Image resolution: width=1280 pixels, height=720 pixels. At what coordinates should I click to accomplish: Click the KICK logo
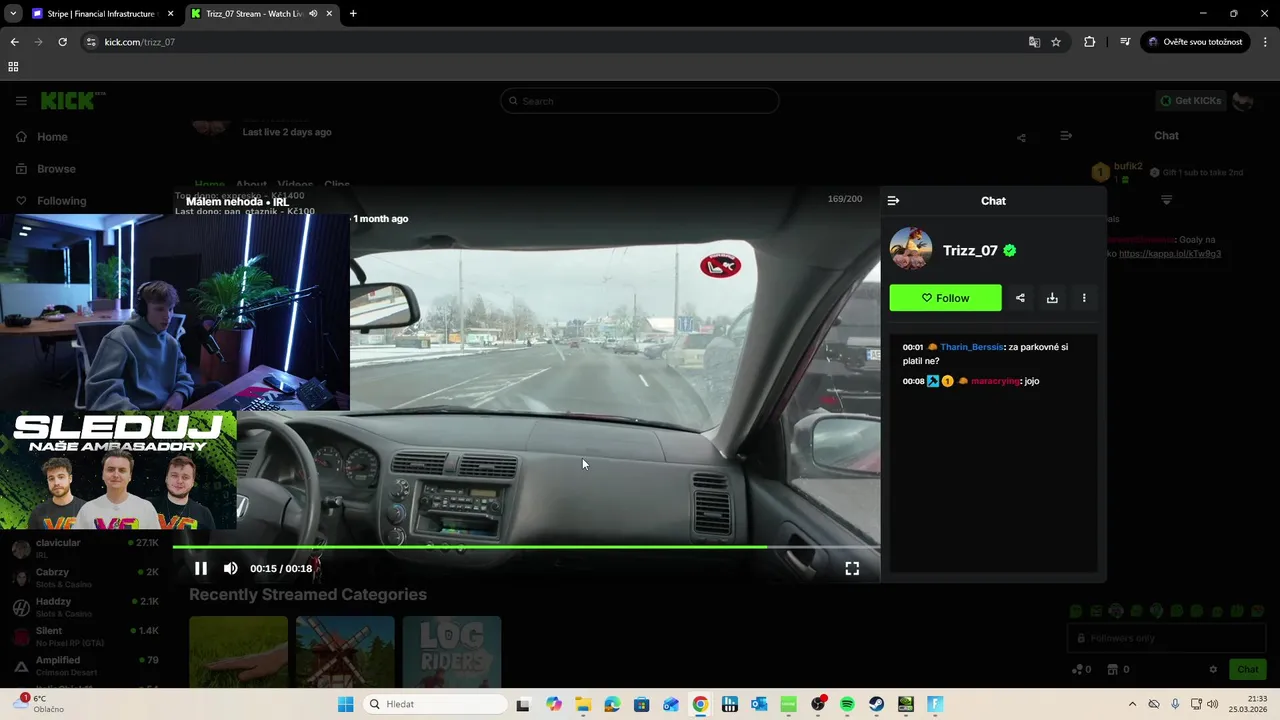point(73,101)
